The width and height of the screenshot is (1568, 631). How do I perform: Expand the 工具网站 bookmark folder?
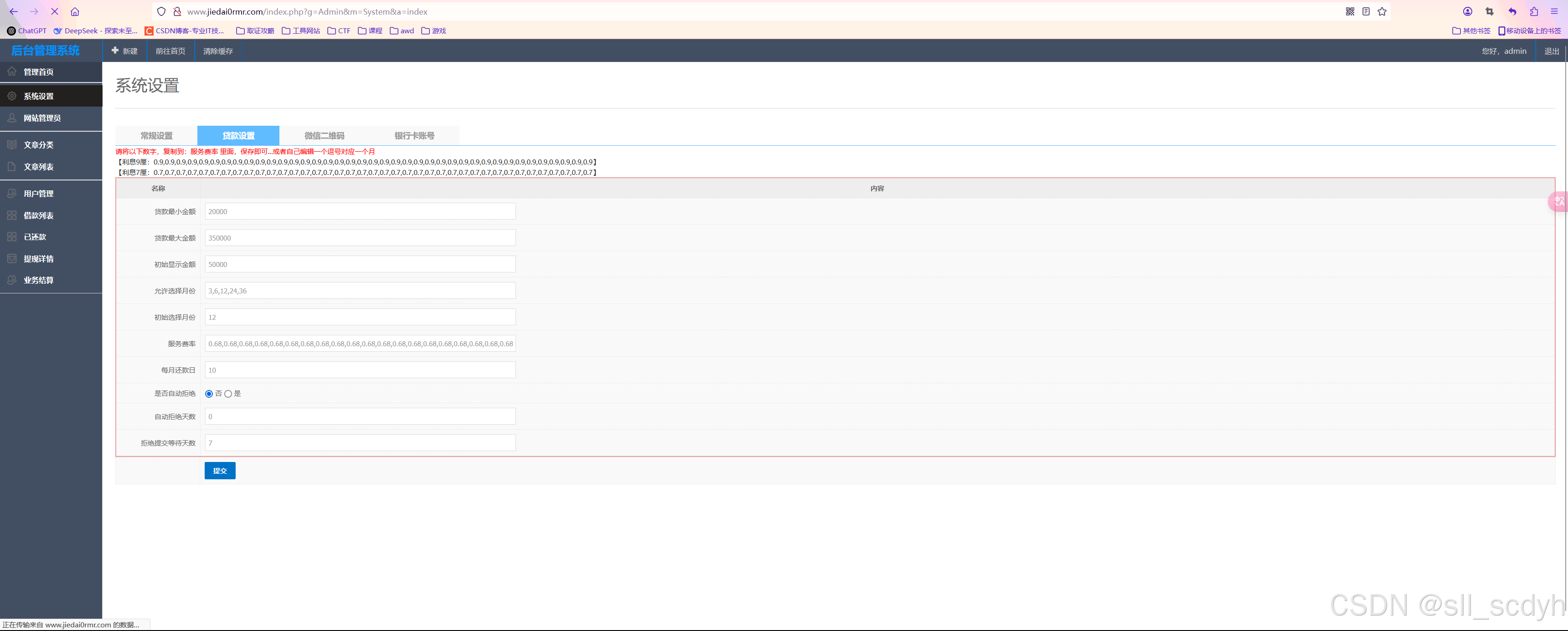click(301, 31)
